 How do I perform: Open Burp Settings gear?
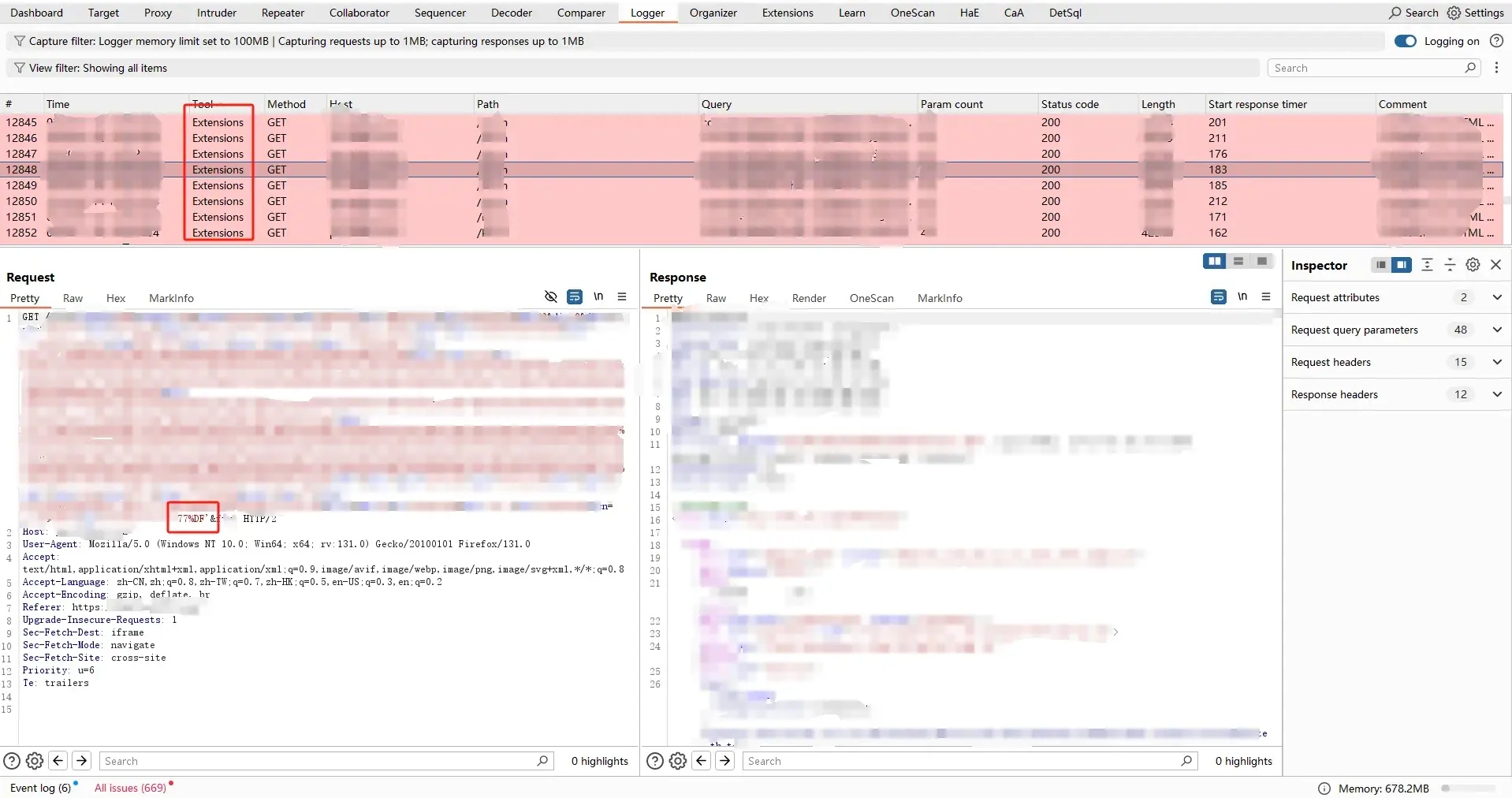(1454, 13)
